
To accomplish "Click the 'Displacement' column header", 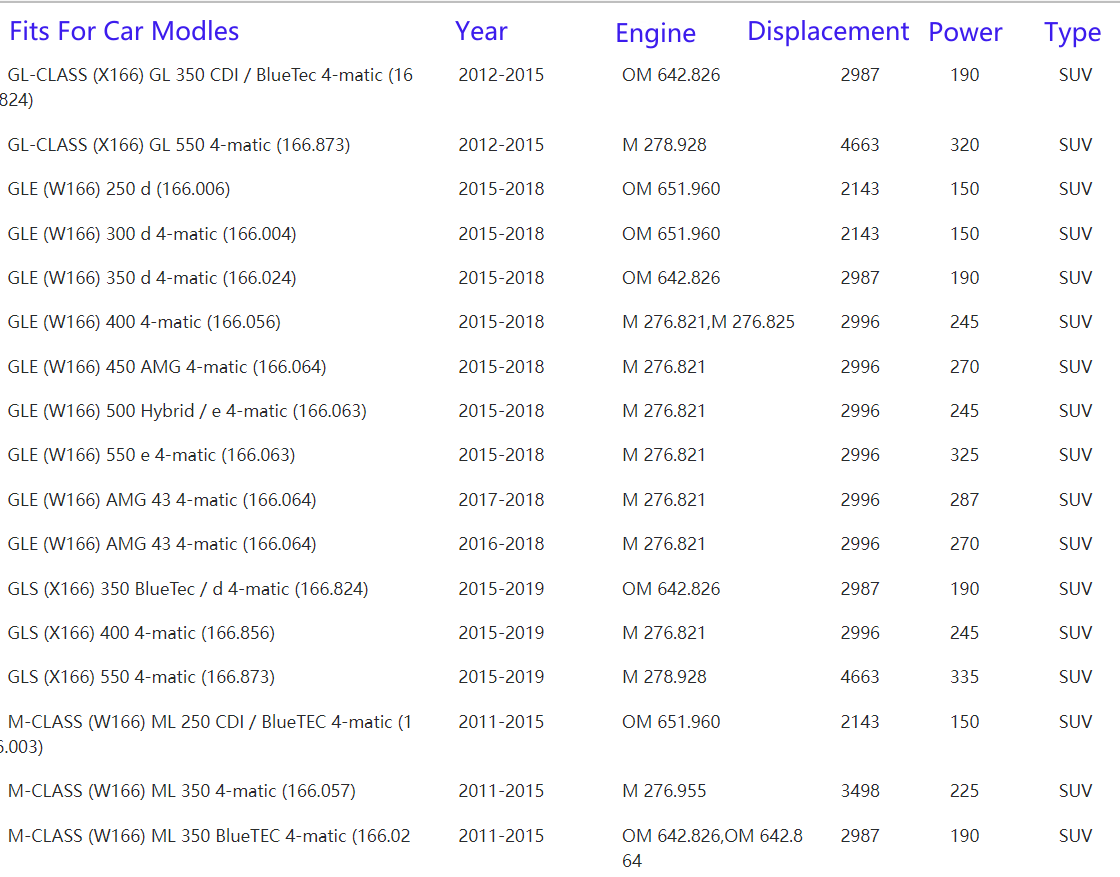I will 828,32.
